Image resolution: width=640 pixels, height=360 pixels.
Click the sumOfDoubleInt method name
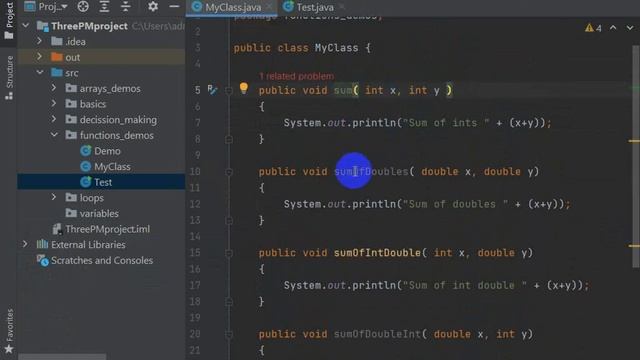377,334
